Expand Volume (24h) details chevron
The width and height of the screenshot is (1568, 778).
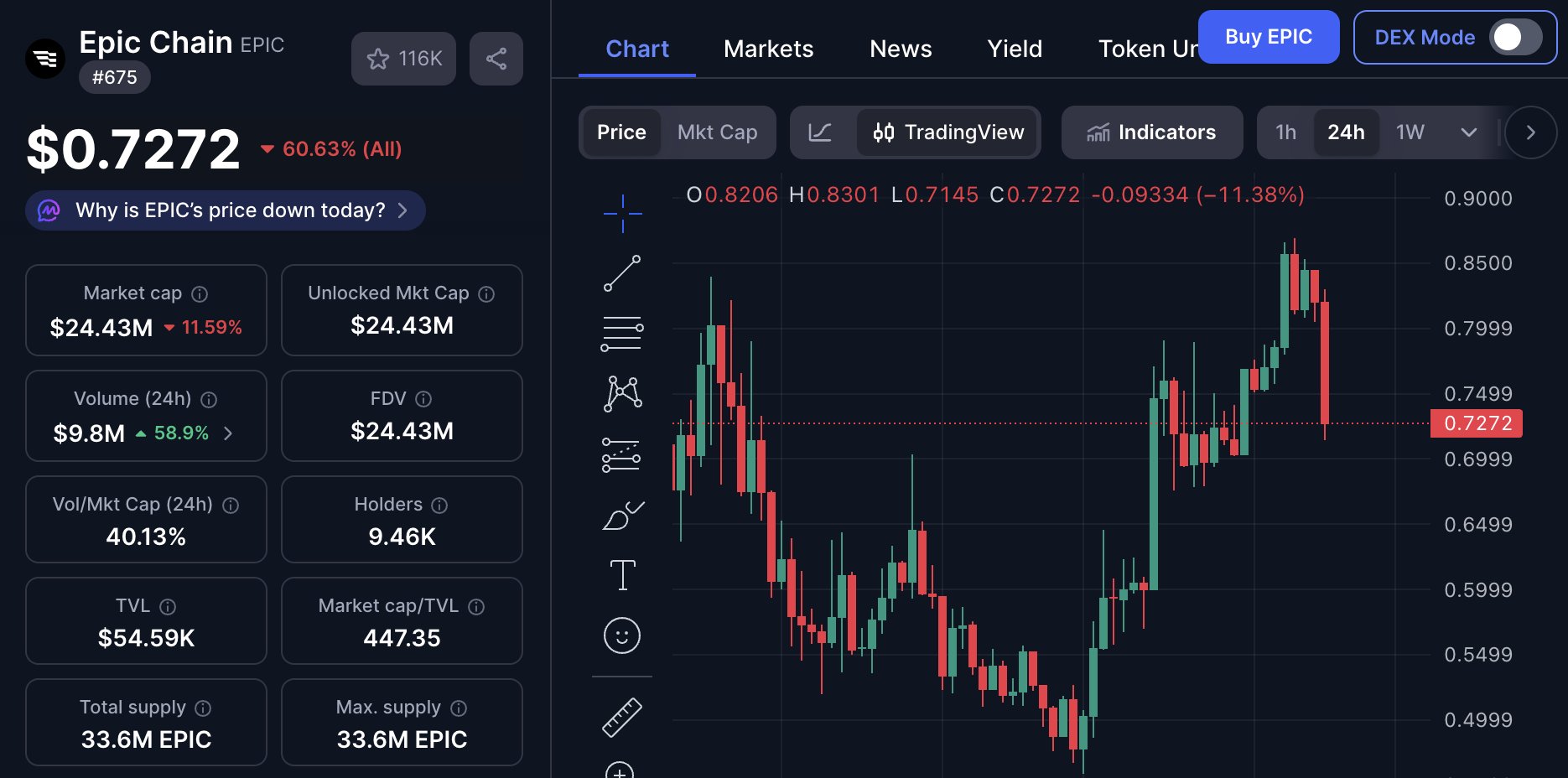click(x=228, y=433)
